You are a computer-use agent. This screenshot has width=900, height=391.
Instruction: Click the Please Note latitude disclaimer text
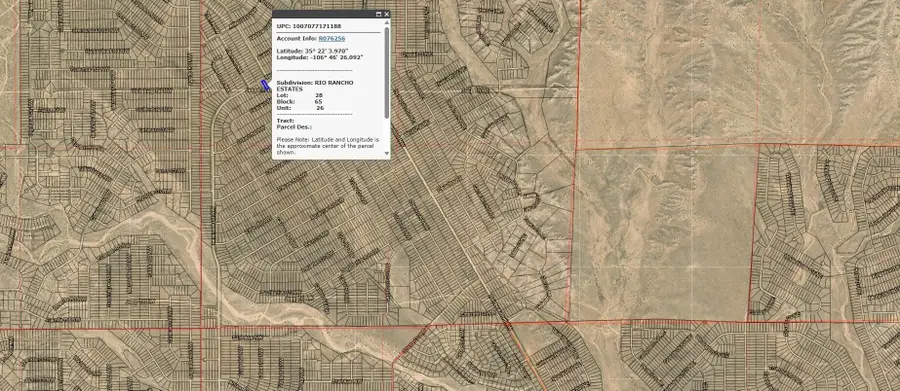click(x=328, y=146)
